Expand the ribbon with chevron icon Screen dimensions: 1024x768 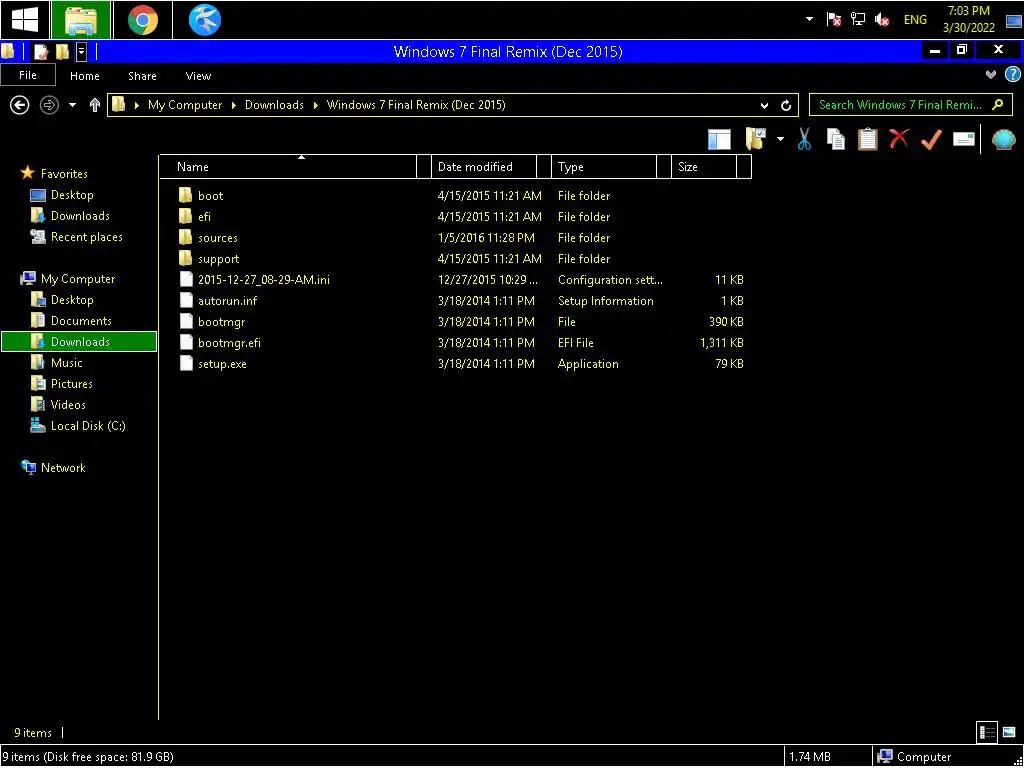tap(991, 74)
